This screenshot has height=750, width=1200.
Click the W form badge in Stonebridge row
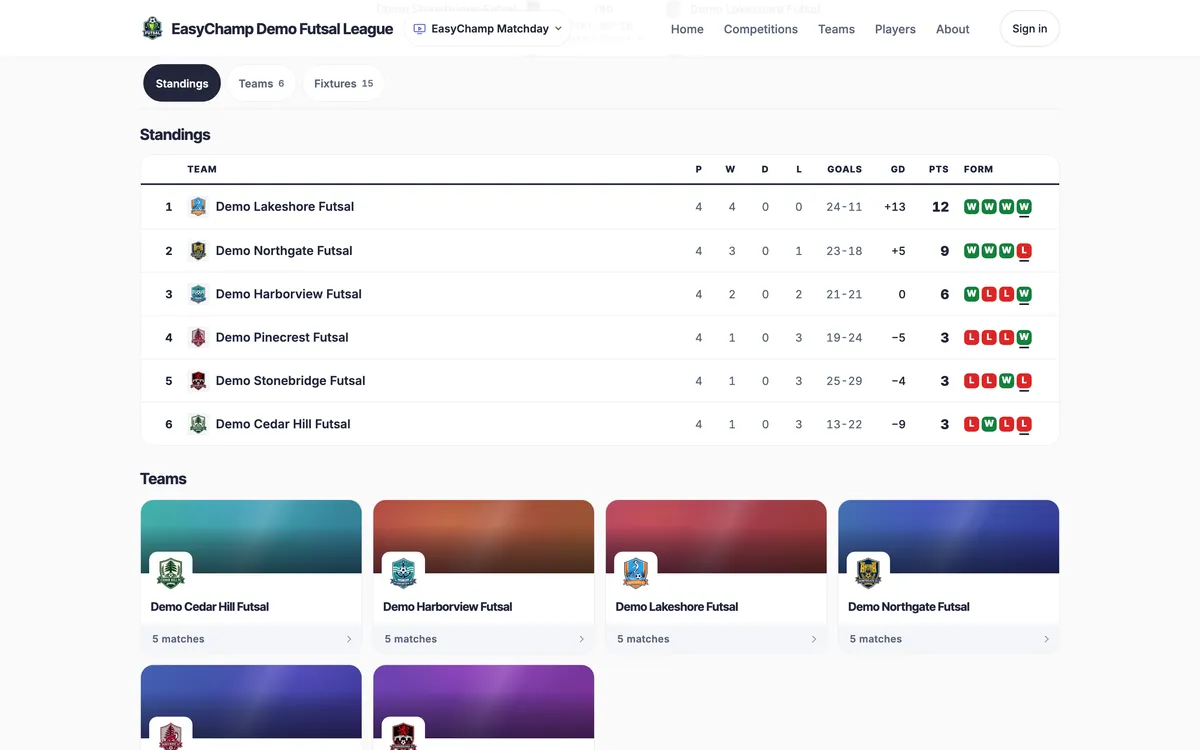click(x=1006, y=381)
